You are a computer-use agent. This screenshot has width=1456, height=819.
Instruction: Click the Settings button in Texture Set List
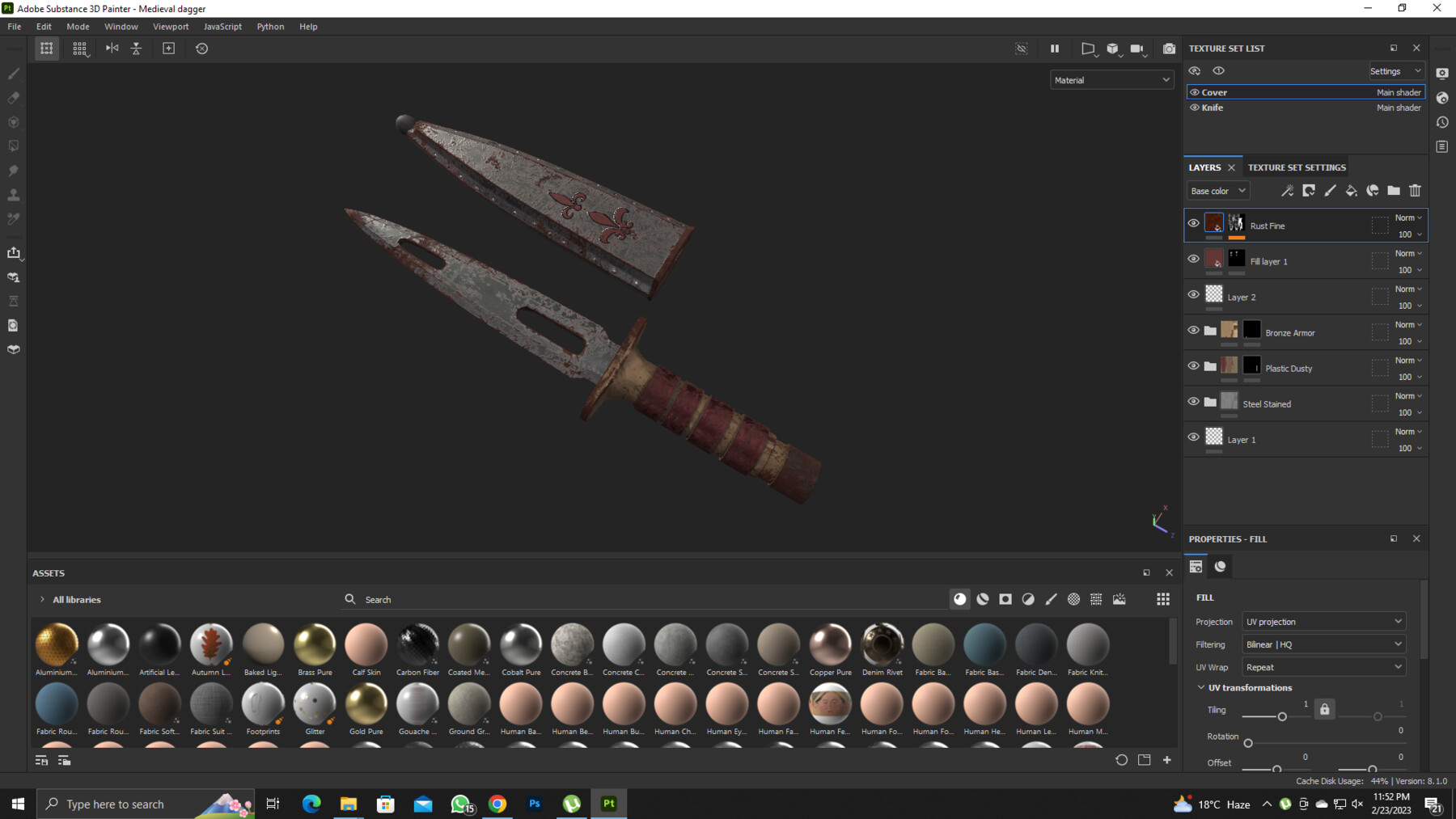[1395, 70]
